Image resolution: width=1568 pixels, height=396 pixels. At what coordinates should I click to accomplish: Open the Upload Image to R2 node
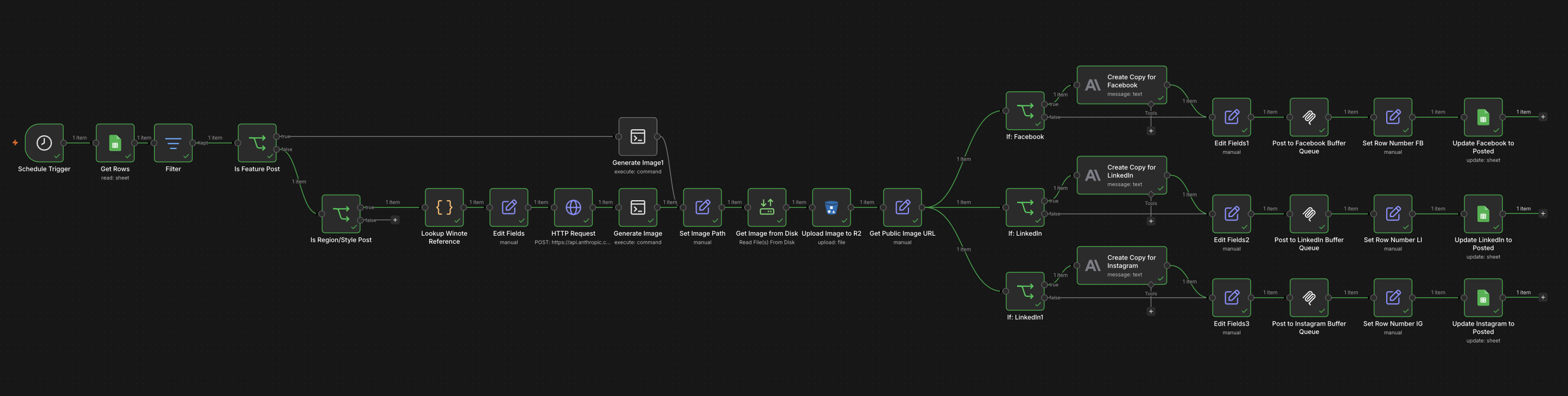coord(831,207)
